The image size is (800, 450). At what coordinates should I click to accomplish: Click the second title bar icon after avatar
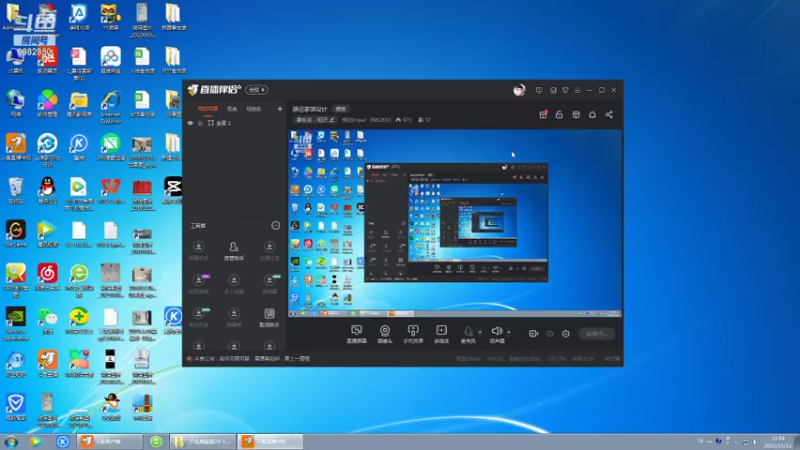(553, 90)
